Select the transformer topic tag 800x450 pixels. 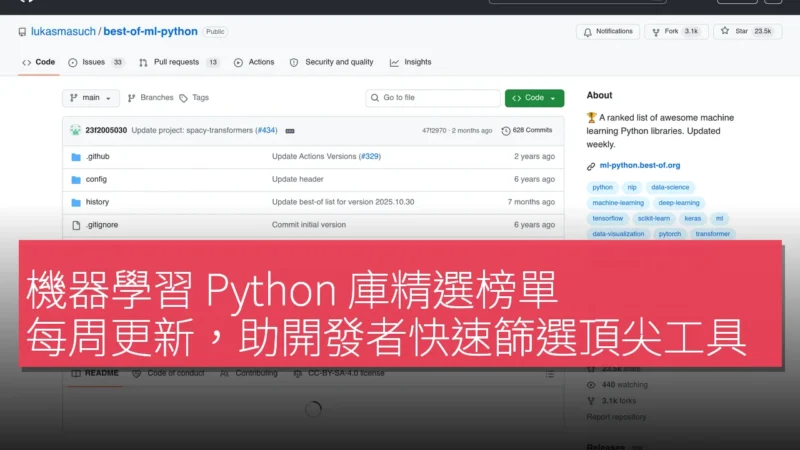[x=712, y=234]
